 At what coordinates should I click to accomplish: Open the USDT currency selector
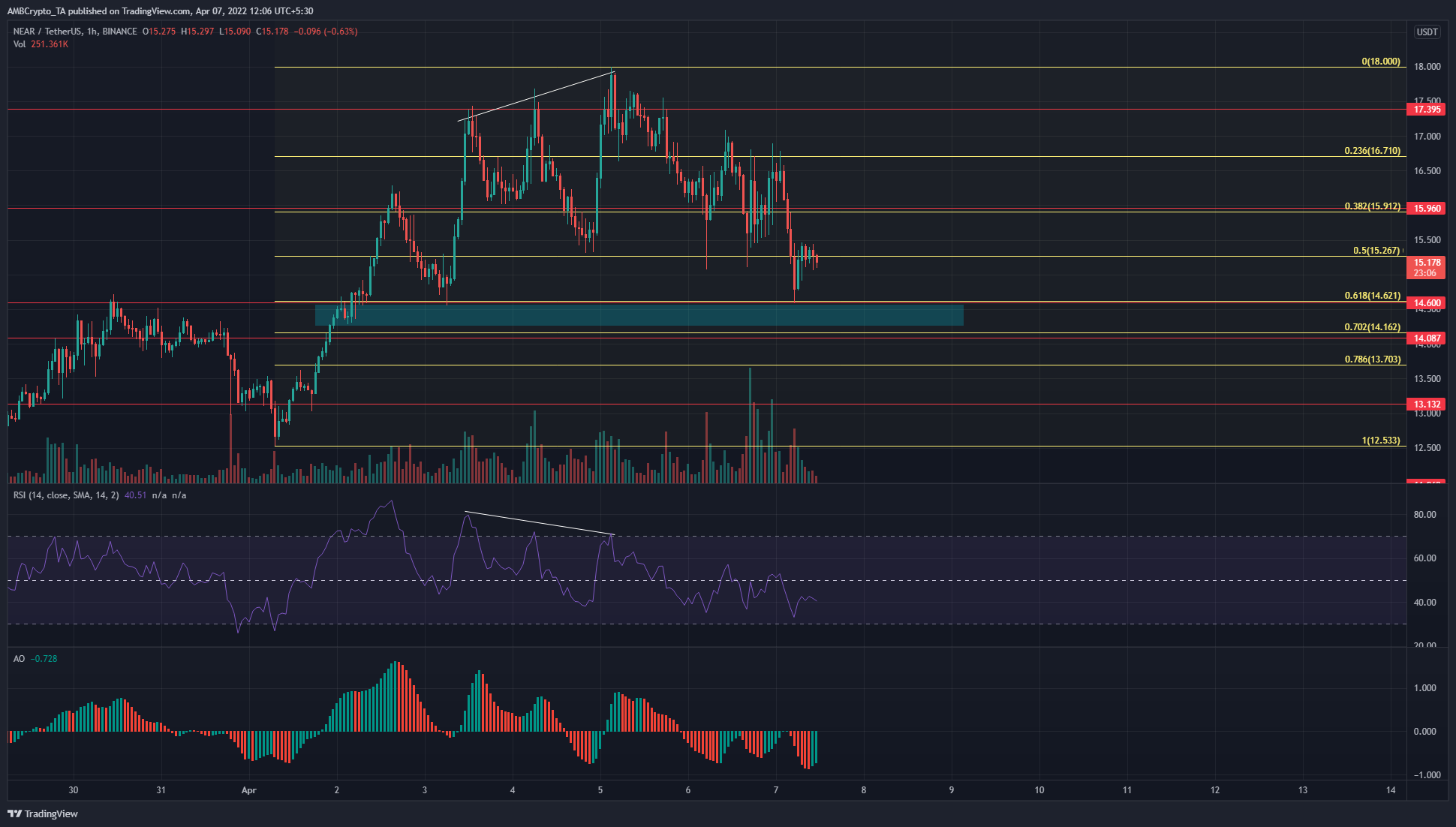[x=1427, y=32]
